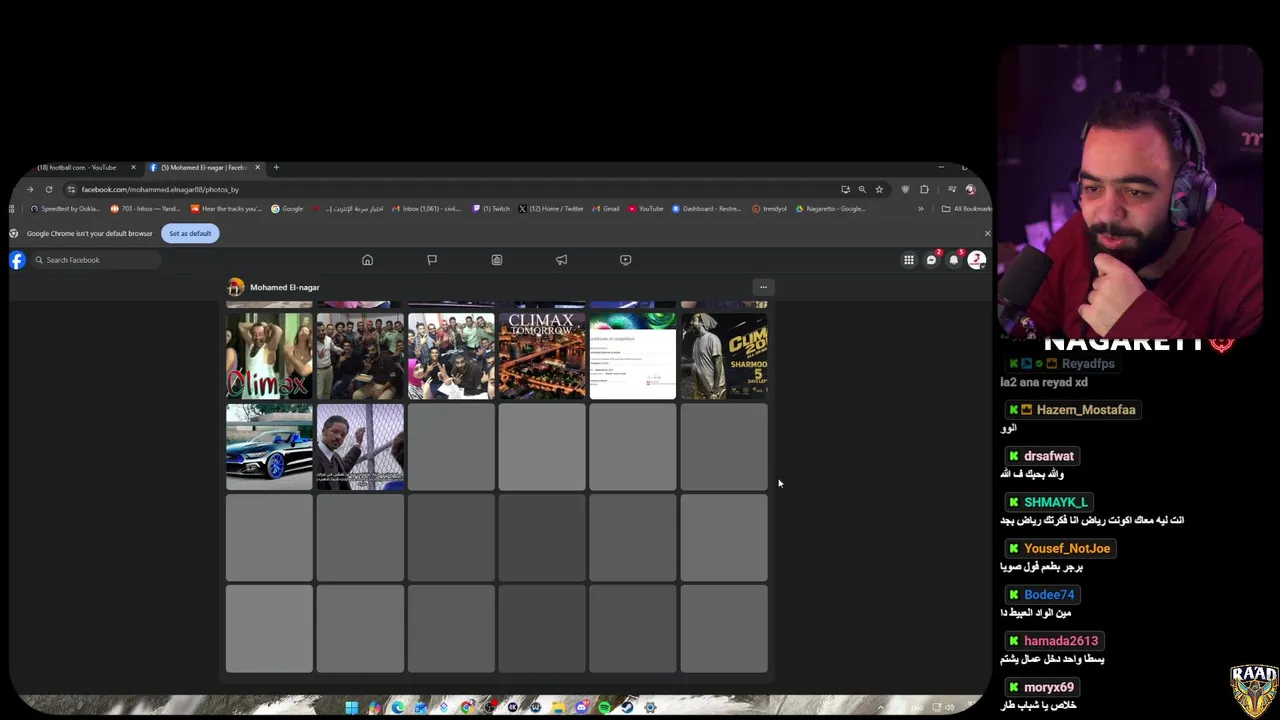Open Chrome extensions puzzle icon

(x=924, y=189)
